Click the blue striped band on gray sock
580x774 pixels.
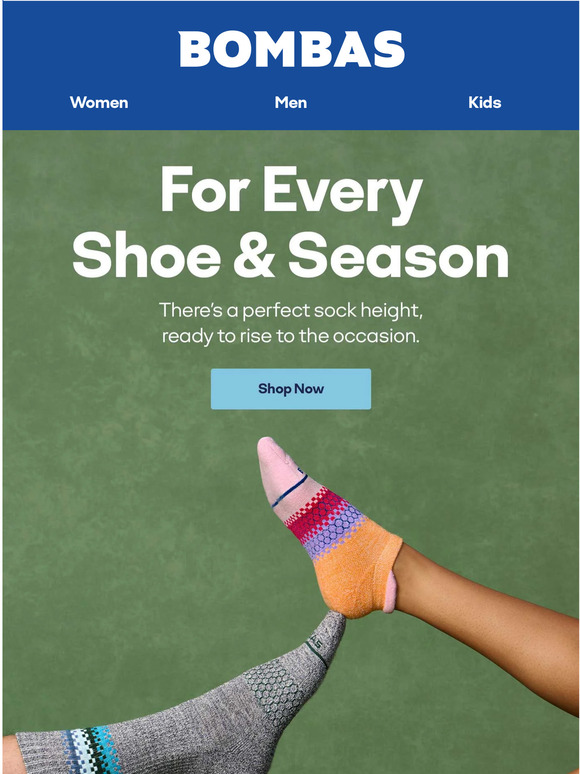91,750
